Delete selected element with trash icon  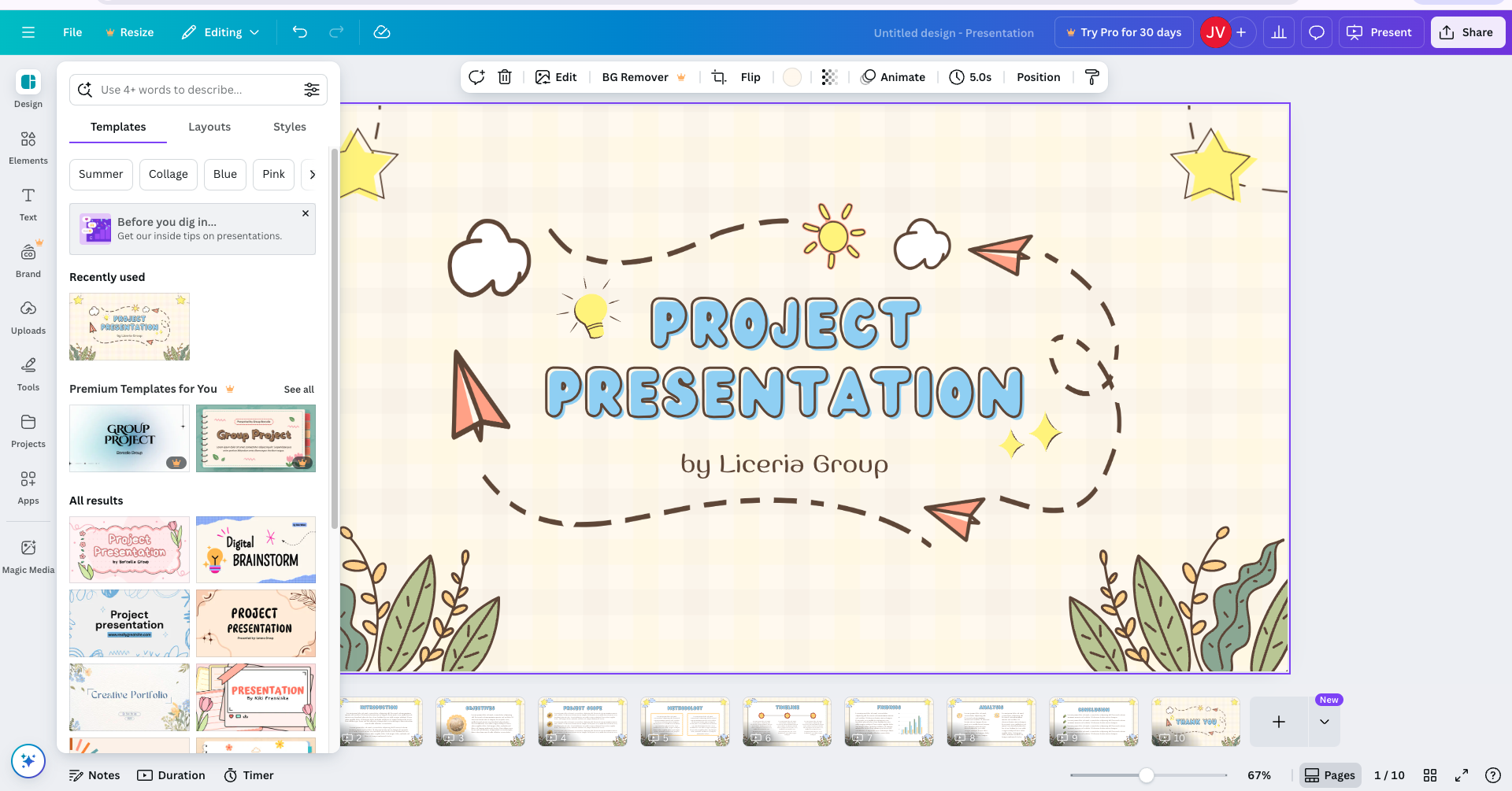(505, 77)
